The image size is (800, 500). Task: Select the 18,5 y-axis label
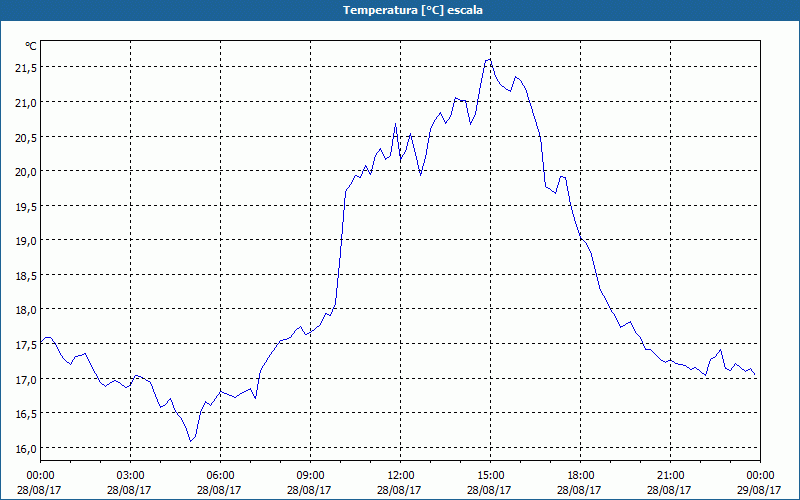[26, 276]
